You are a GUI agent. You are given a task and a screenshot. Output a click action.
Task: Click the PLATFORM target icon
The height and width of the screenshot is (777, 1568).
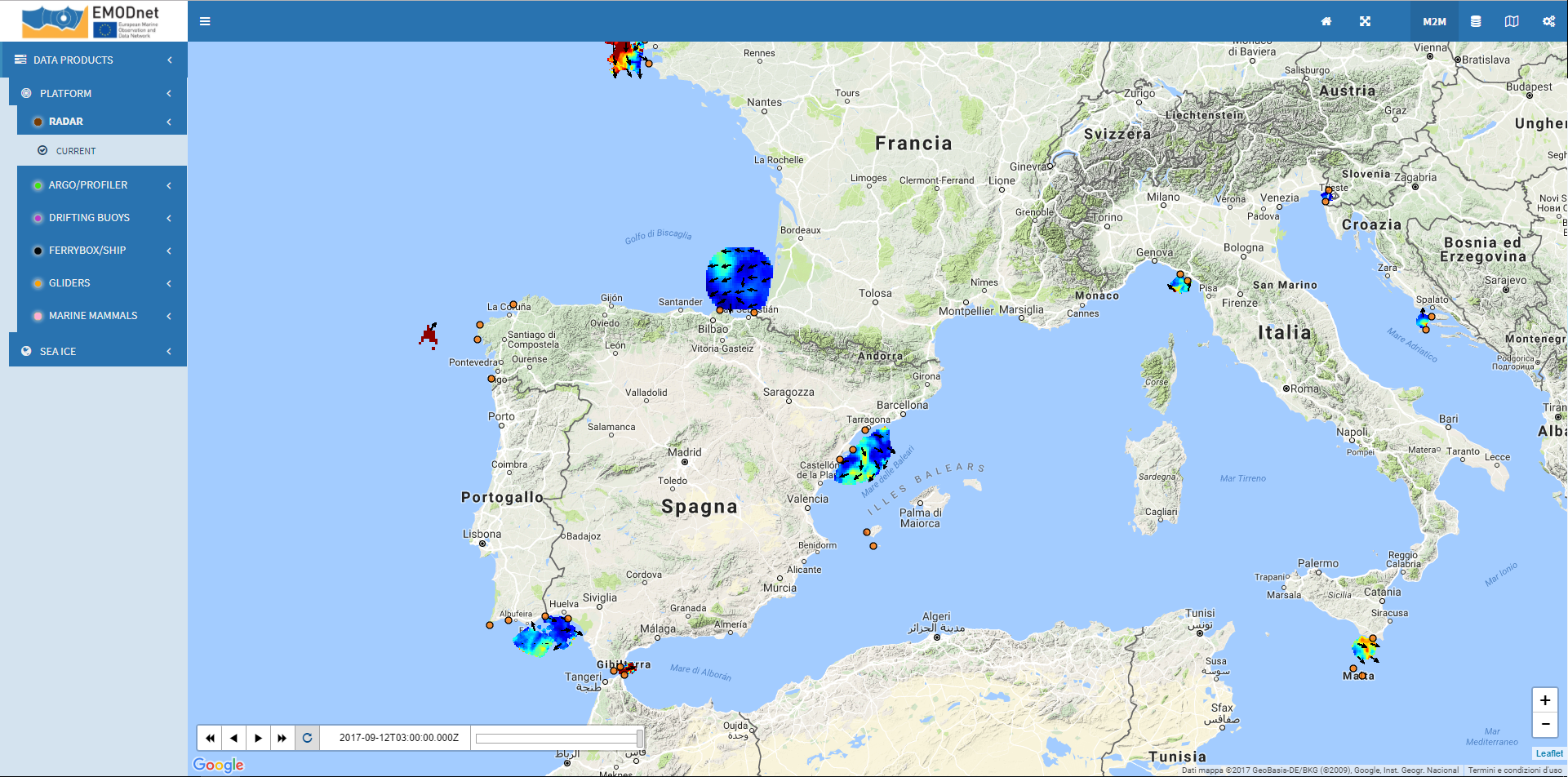(x=26, y=93)
